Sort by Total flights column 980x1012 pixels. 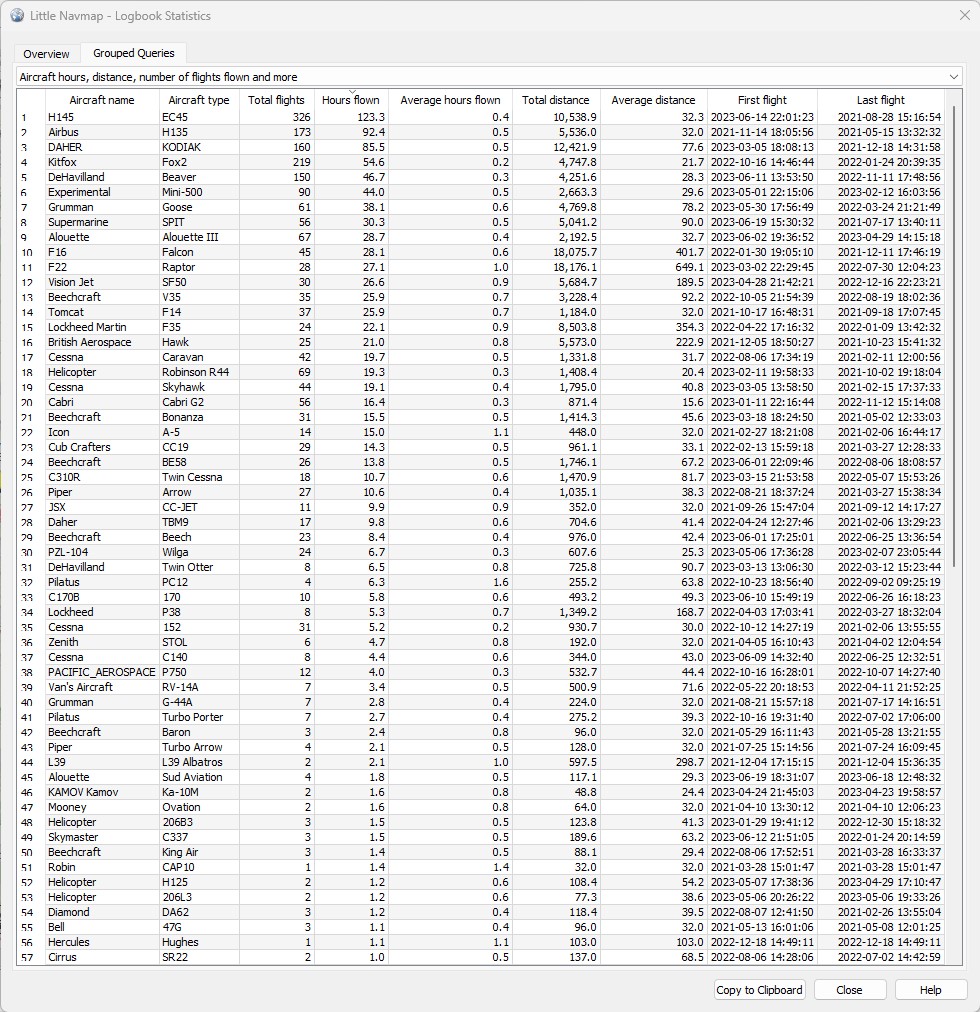276,100
